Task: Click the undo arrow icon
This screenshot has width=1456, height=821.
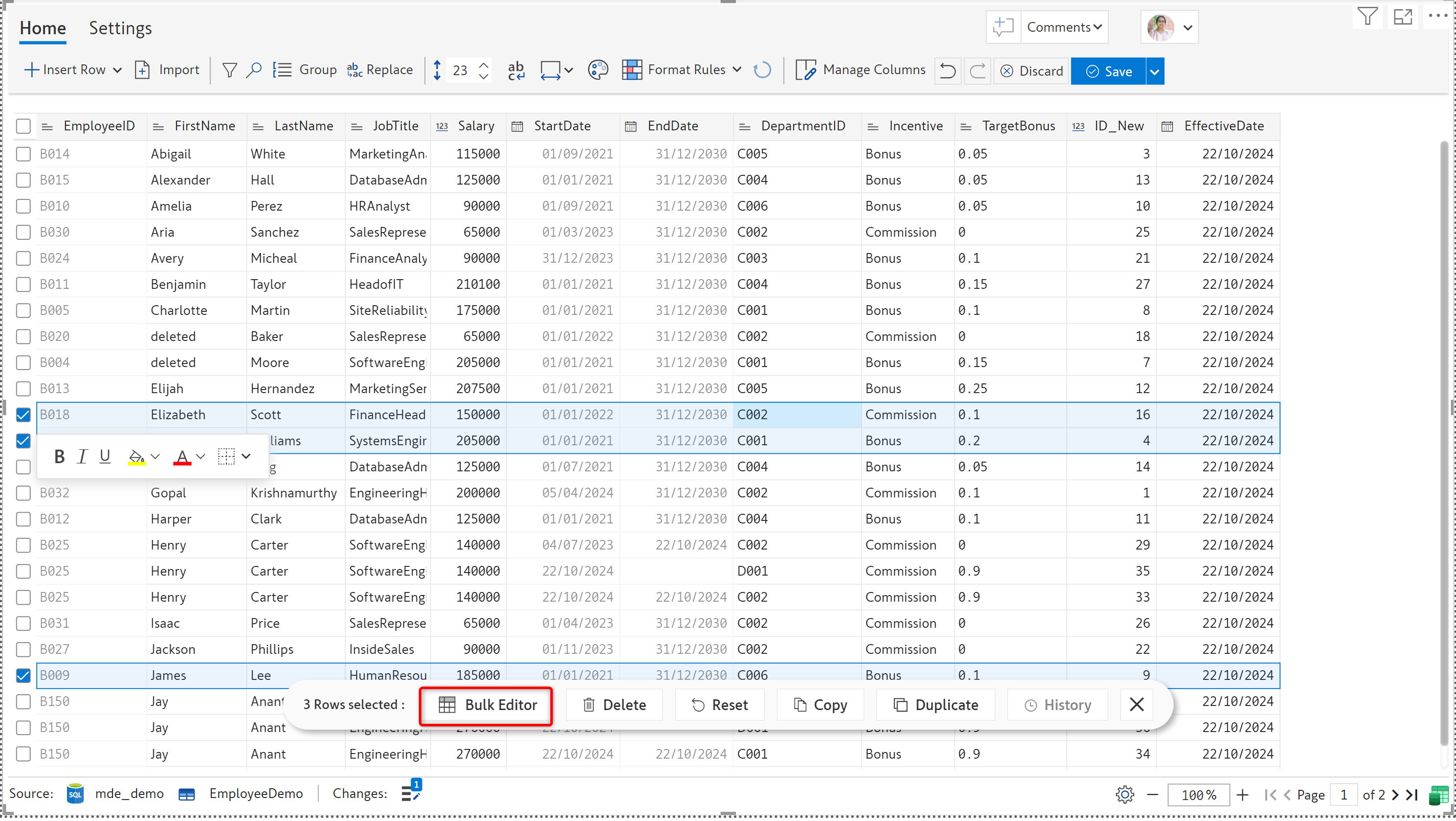Action: 947,71
